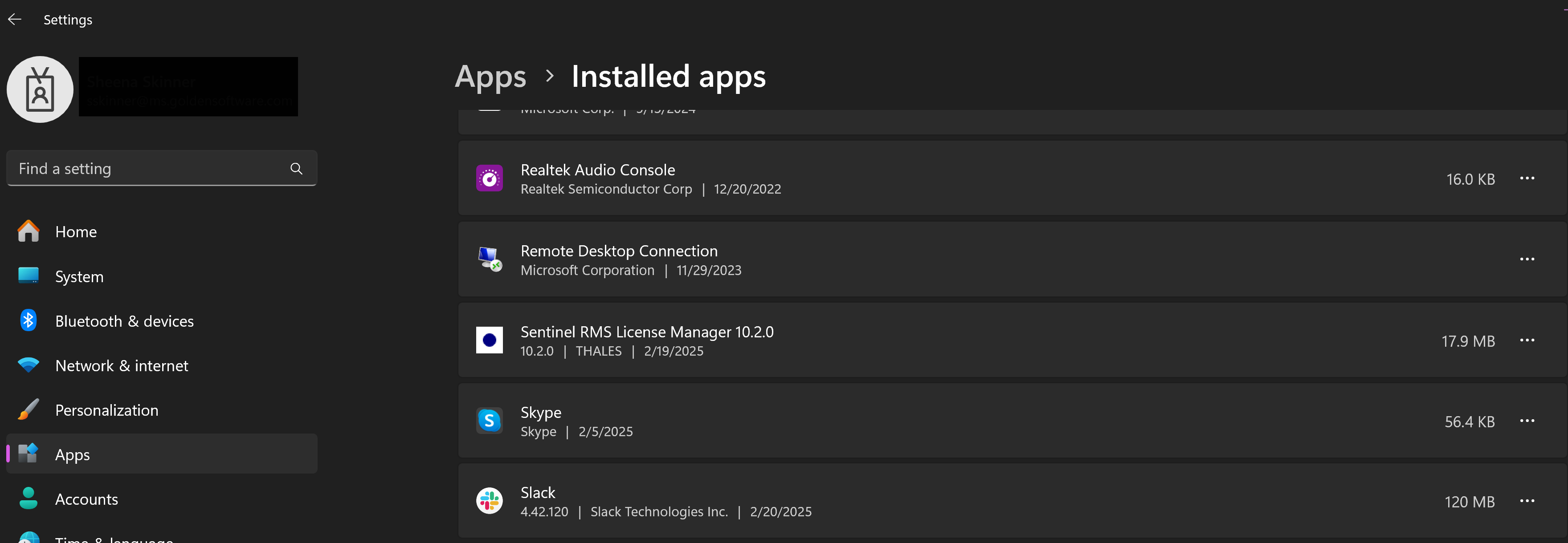Click the search magnifier icon

(x=296, y=168)
